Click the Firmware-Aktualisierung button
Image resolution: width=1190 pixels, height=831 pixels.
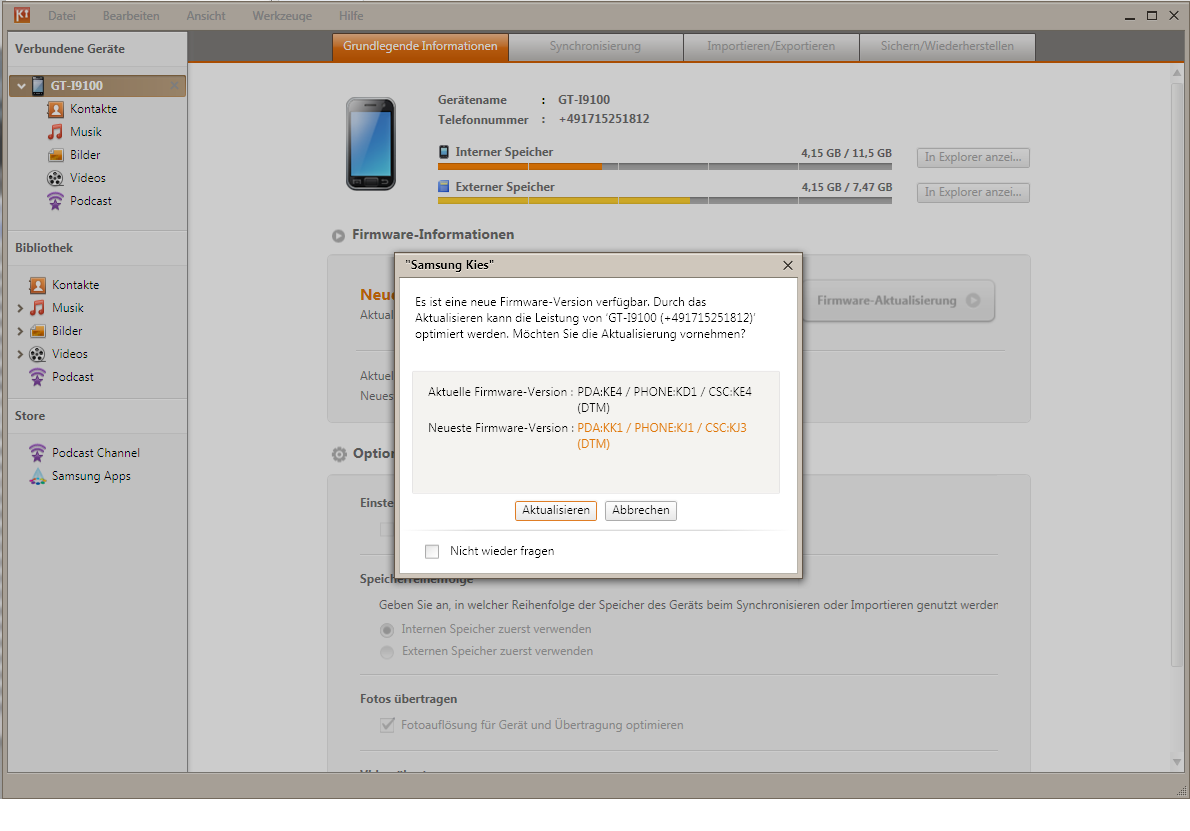click(899, 301)
